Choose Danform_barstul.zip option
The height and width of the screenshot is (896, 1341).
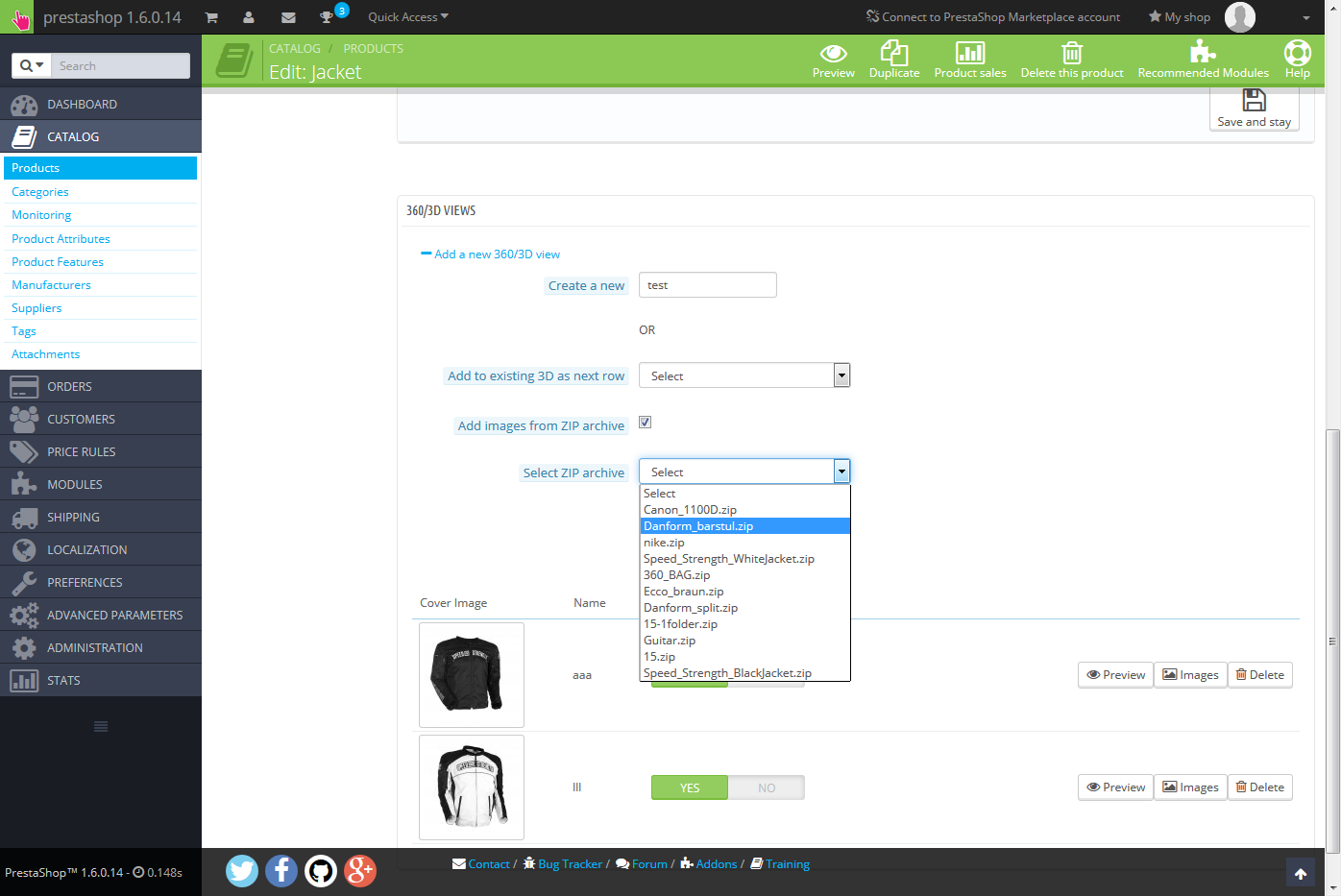pyautogui.click(x=744, y=526)
